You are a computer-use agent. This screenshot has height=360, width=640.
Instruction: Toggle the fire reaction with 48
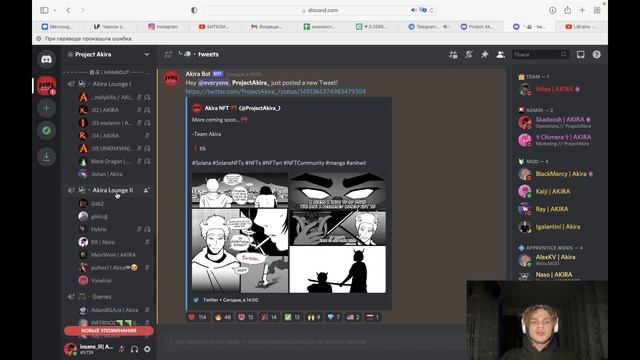coord(222,317)
